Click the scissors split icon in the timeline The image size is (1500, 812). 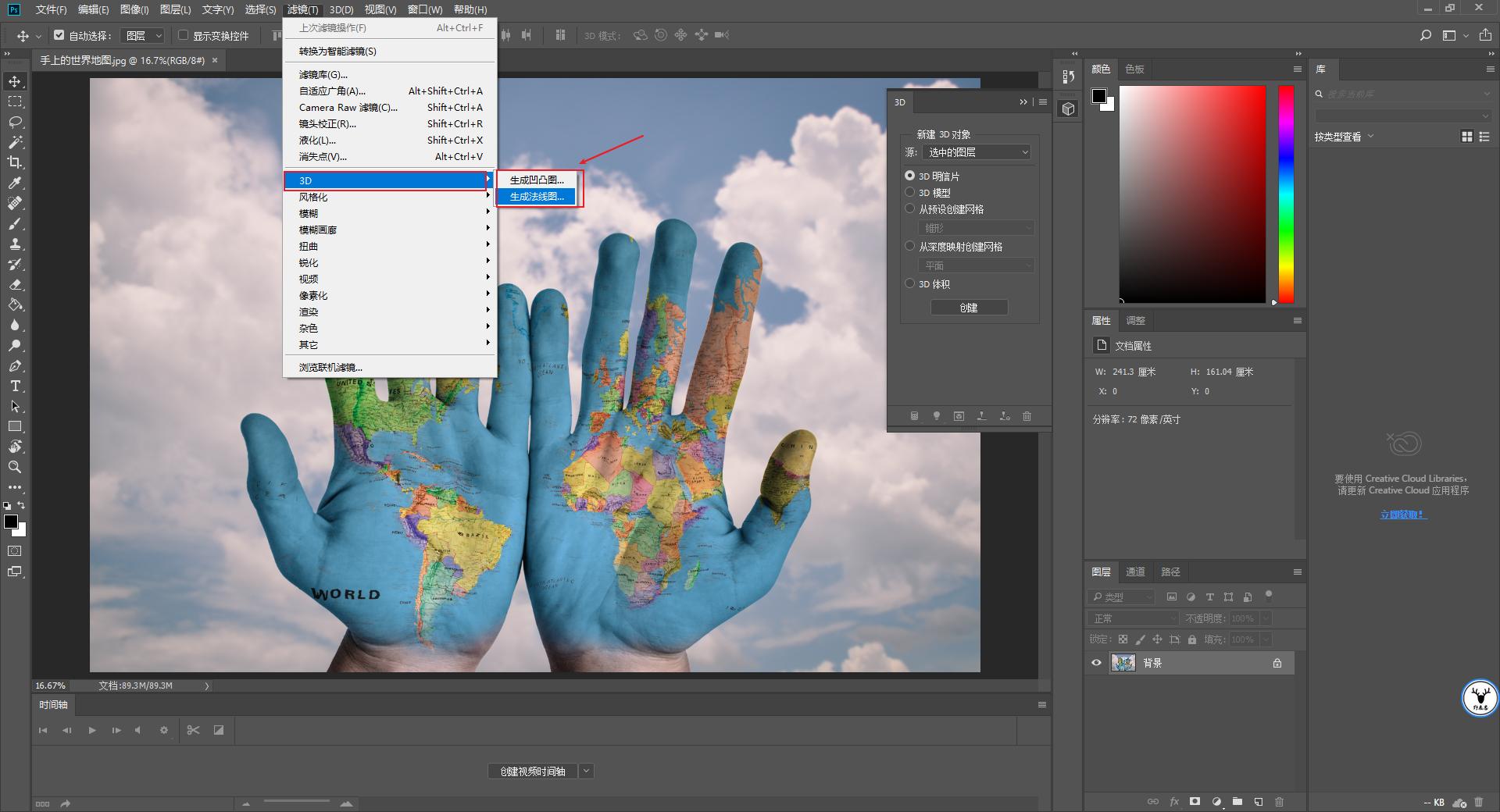pos(193,731)
